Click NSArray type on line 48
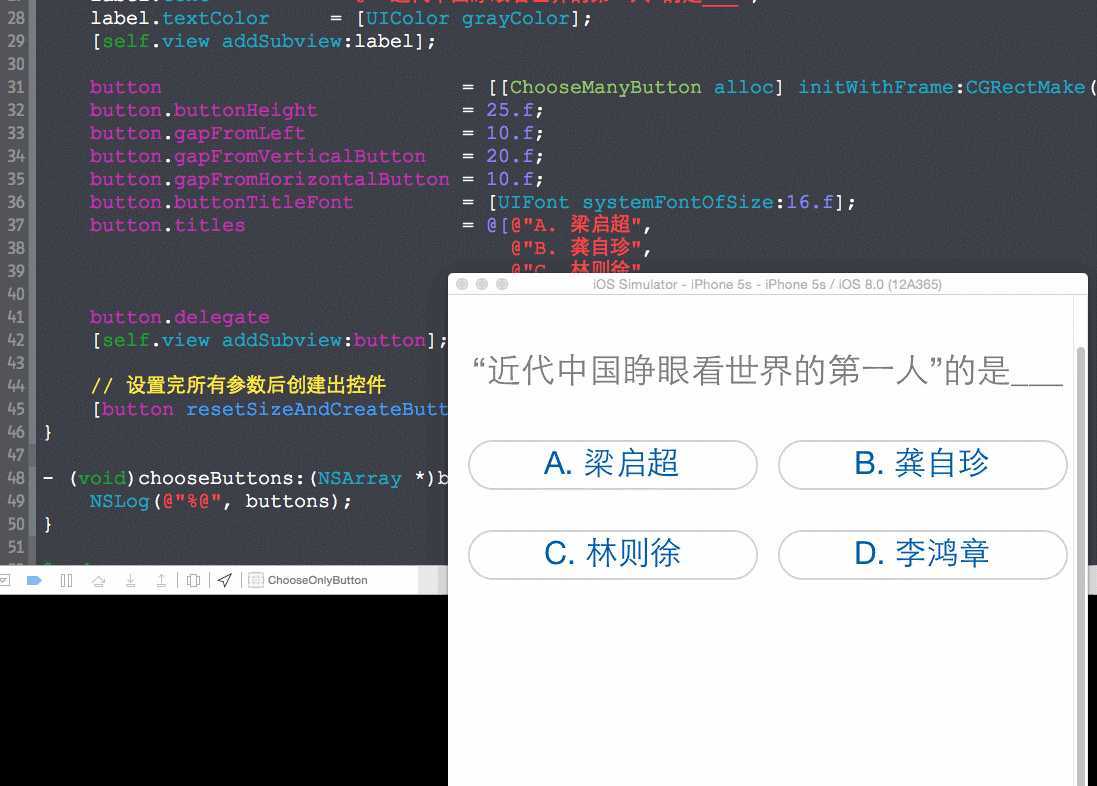The height and width of the screenshot is (786, 1097). (360, 478)
